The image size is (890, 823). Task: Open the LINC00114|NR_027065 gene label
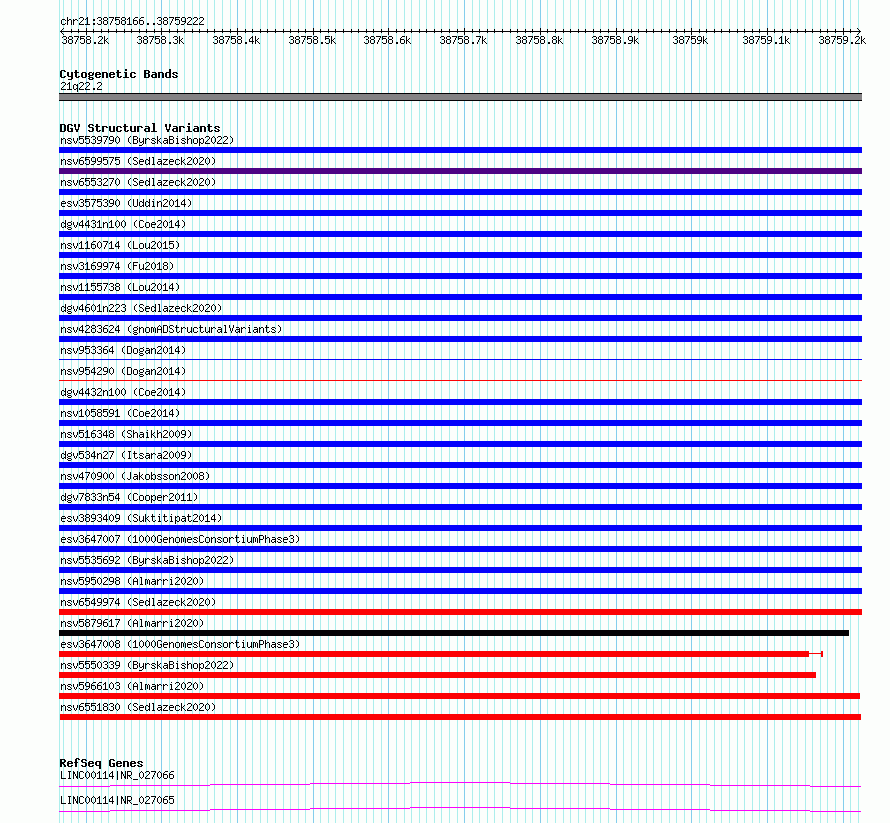[117, 800]
